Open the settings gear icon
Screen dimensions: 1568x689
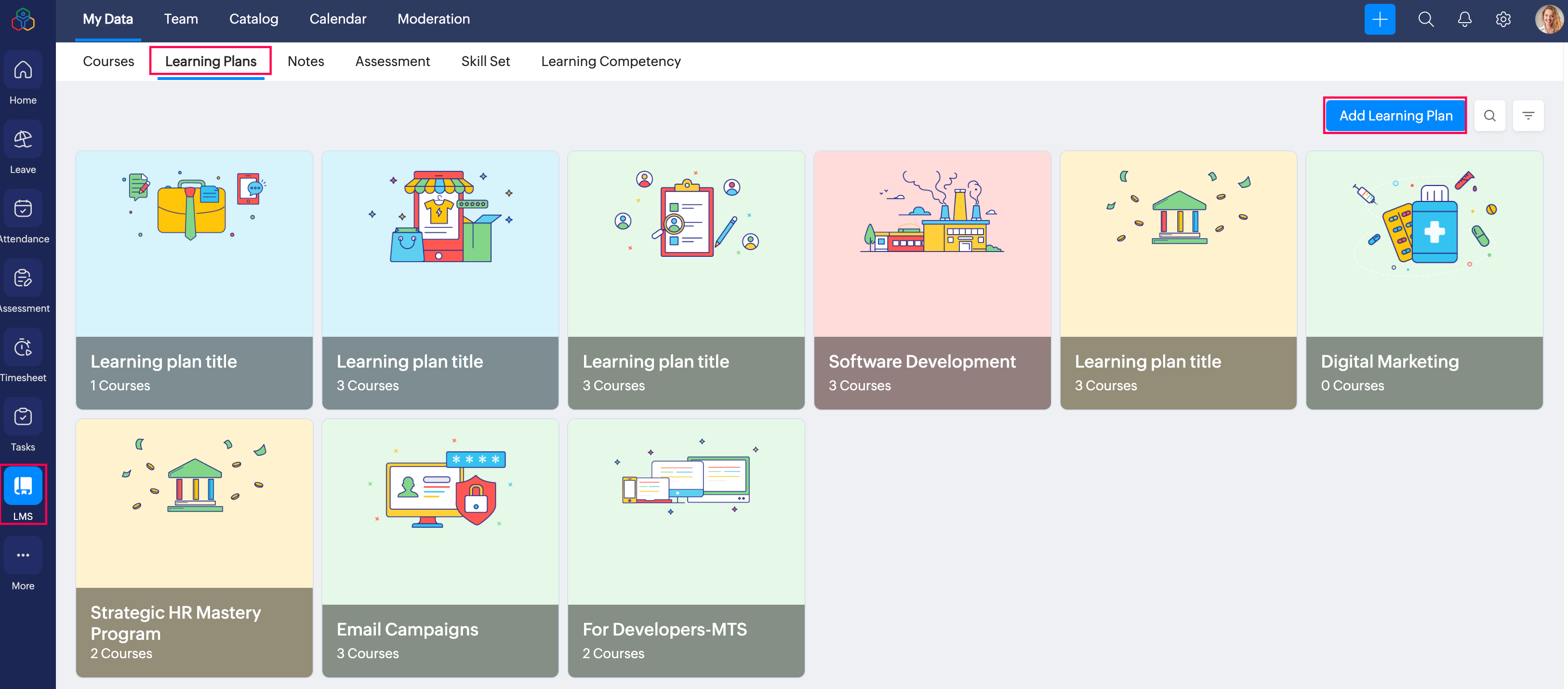tap(1503, 19)
